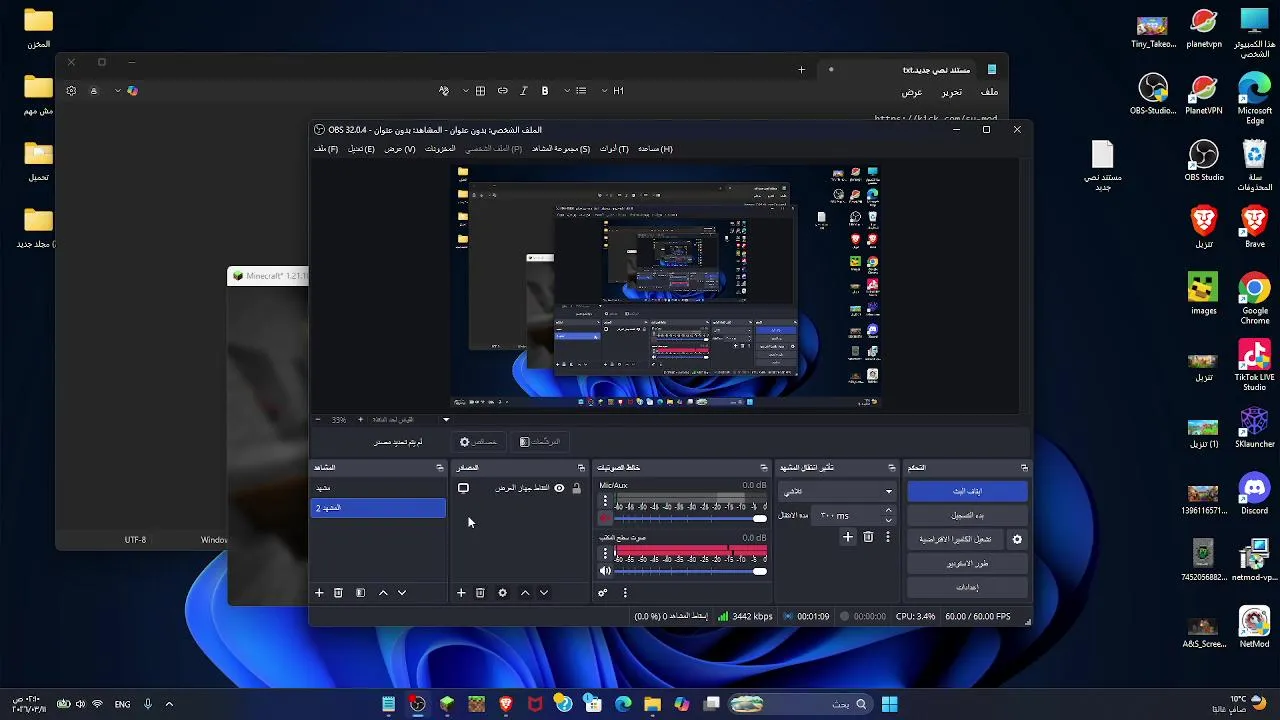Decrease transition duration stepper arrow
The width and height of the screenshot is (1280, 720).
[888, 520]
